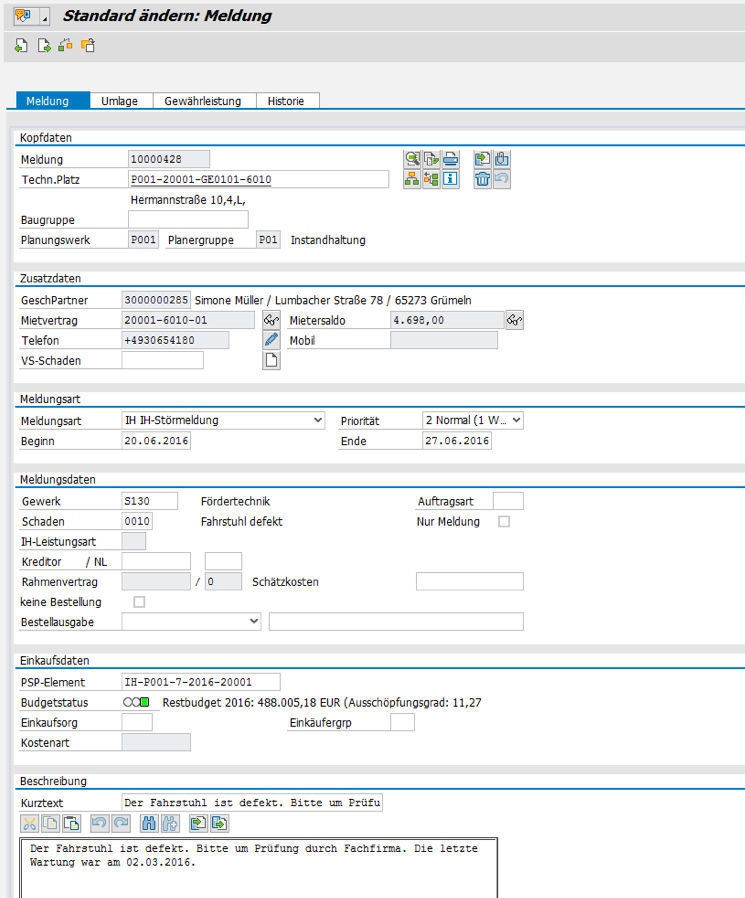This screenshot has width=745, height=898.
Task: Enable the Nur Meldung checkbox
Action: point(504,521)
